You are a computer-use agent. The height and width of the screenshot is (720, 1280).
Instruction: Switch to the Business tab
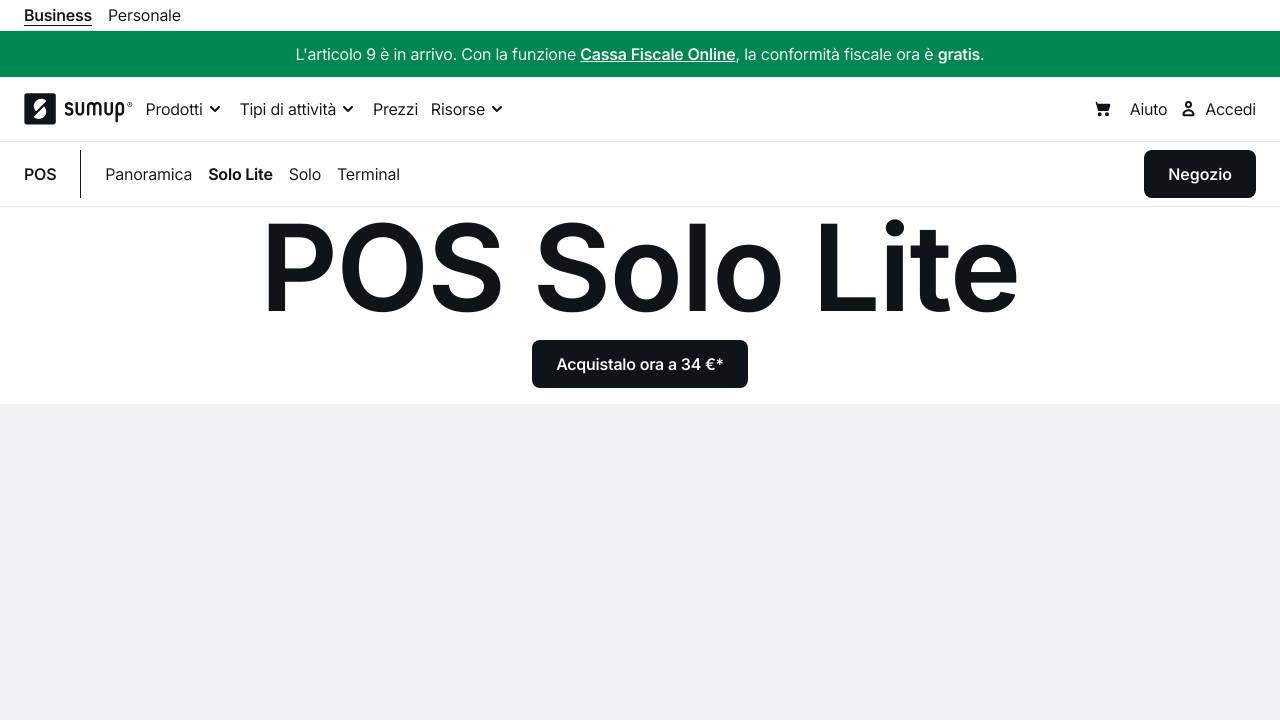57,15
